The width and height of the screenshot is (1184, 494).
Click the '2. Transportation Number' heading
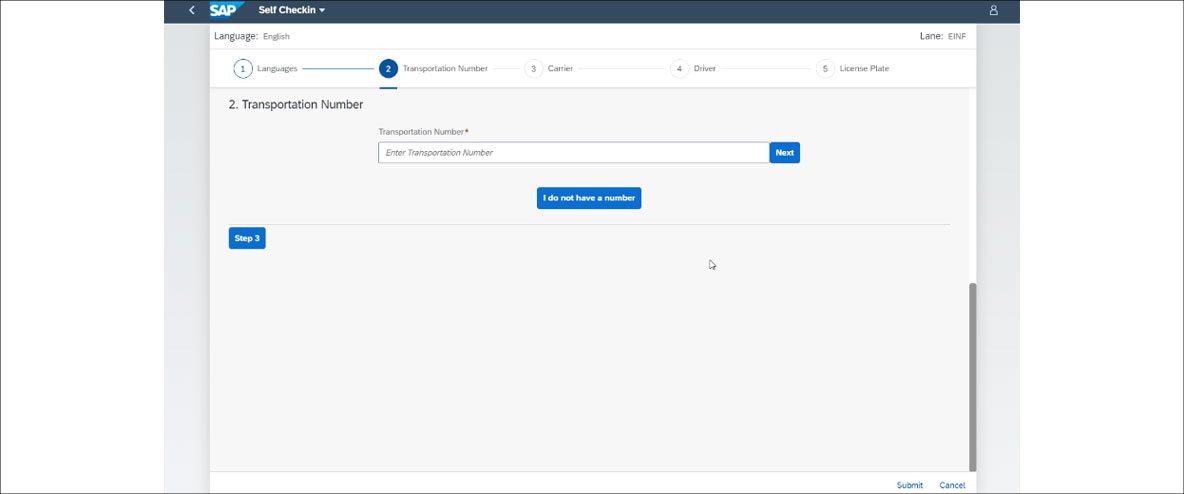click(296, 104)
